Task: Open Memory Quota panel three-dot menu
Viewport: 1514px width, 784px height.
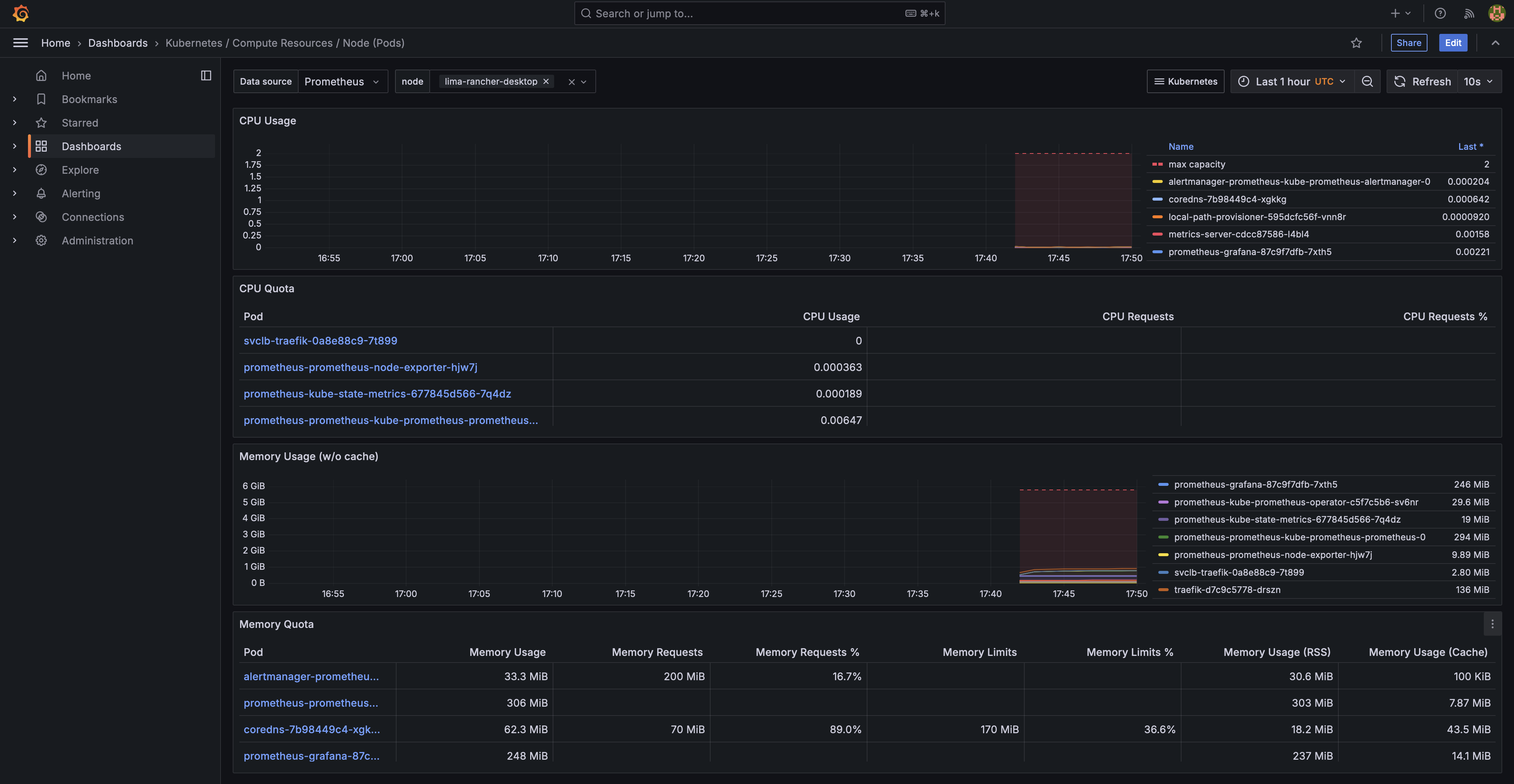Action: 1492,624
